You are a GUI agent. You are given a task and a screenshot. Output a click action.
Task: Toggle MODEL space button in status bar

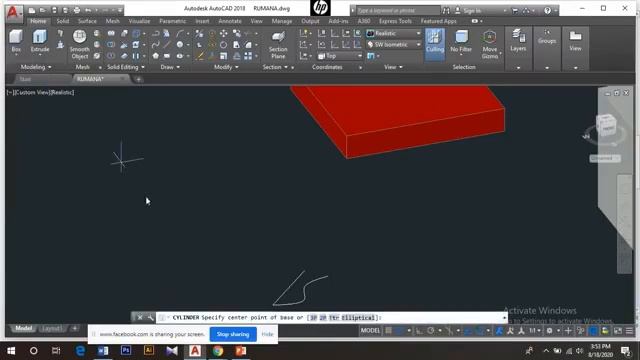click(370, 331)
